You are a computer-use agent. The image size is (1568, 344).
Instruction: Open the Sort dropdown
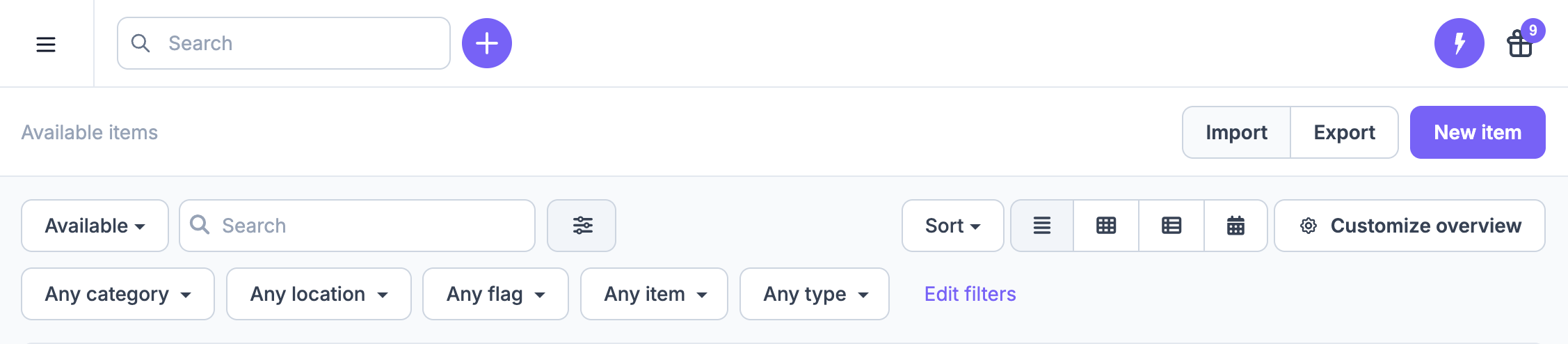(952, 226)
